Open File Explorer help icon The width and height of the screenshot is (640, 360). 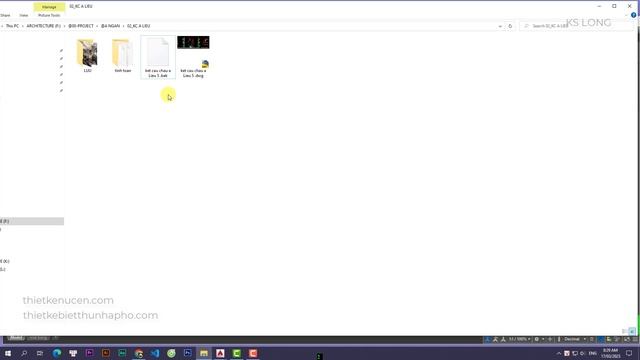point(633,15)
